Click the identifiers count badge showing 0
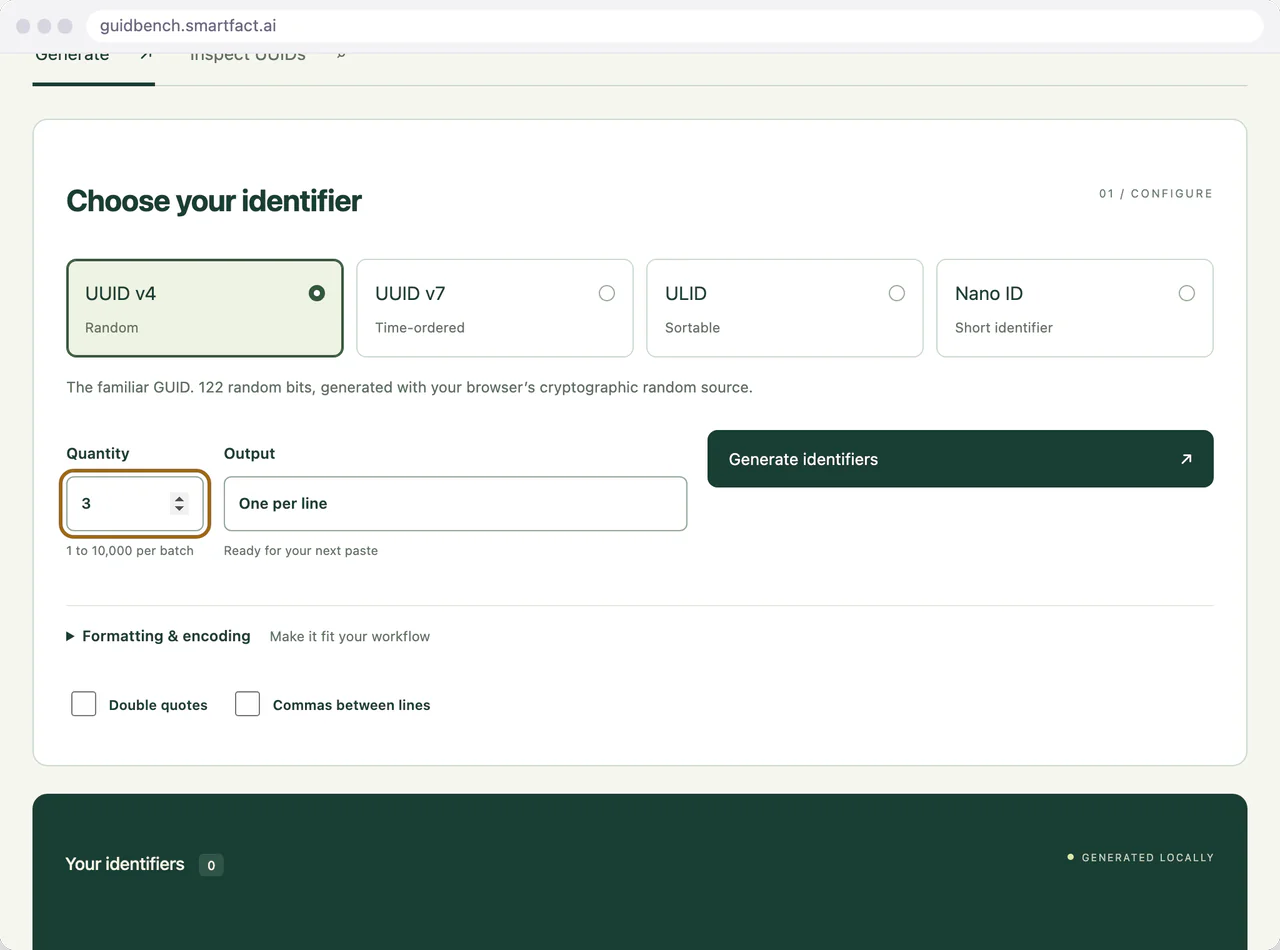This screenshot has width=1280, height=950. point(210,865)
